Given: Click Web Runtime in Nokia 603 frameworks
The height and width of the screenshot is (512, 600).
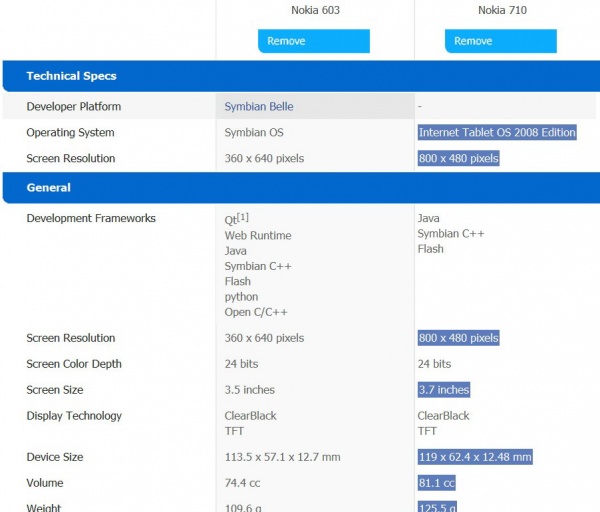Looking at the screenshot, I should (258, 236).
